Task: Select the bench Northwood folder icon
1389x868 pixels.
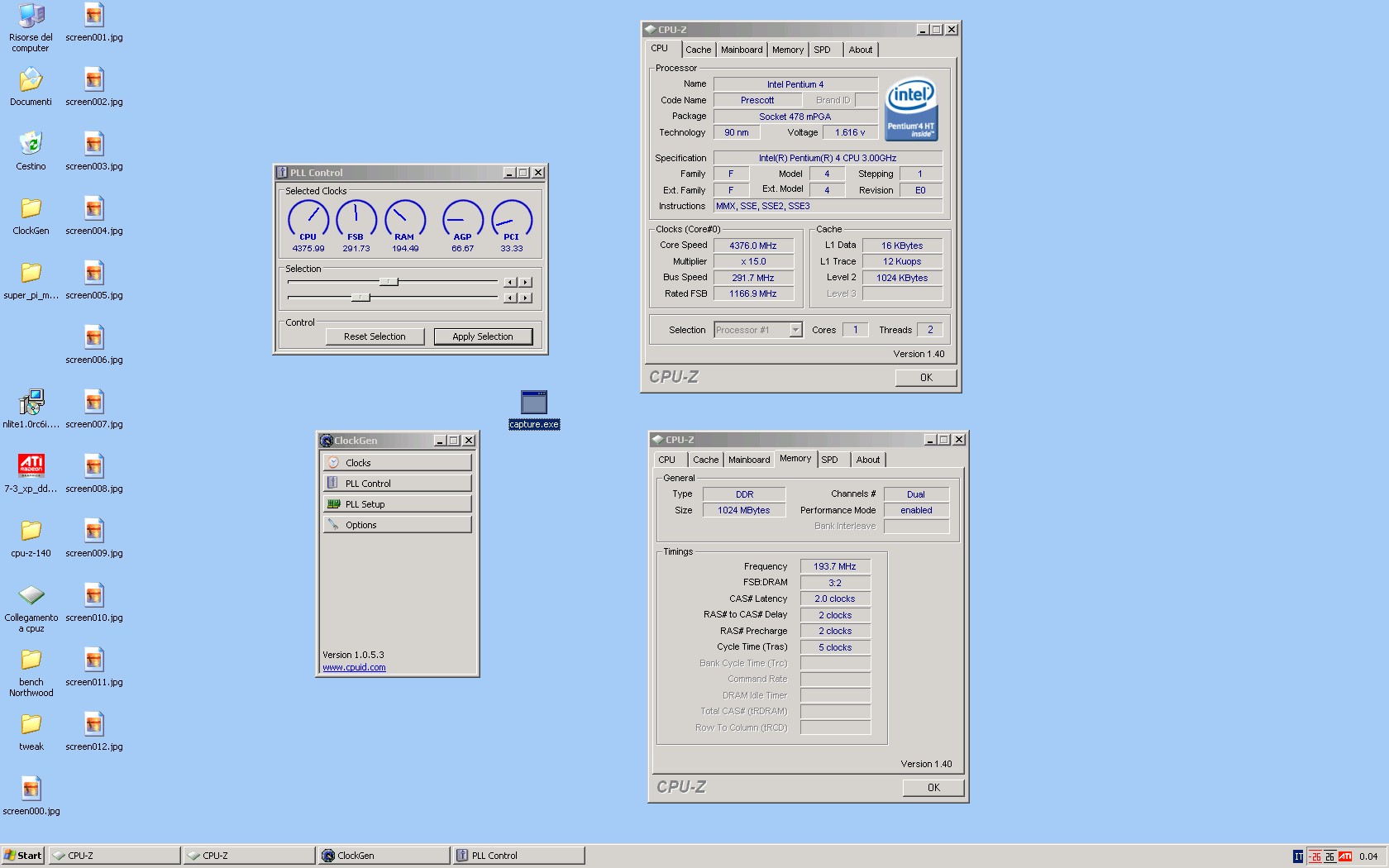Action: pos(31,659)
